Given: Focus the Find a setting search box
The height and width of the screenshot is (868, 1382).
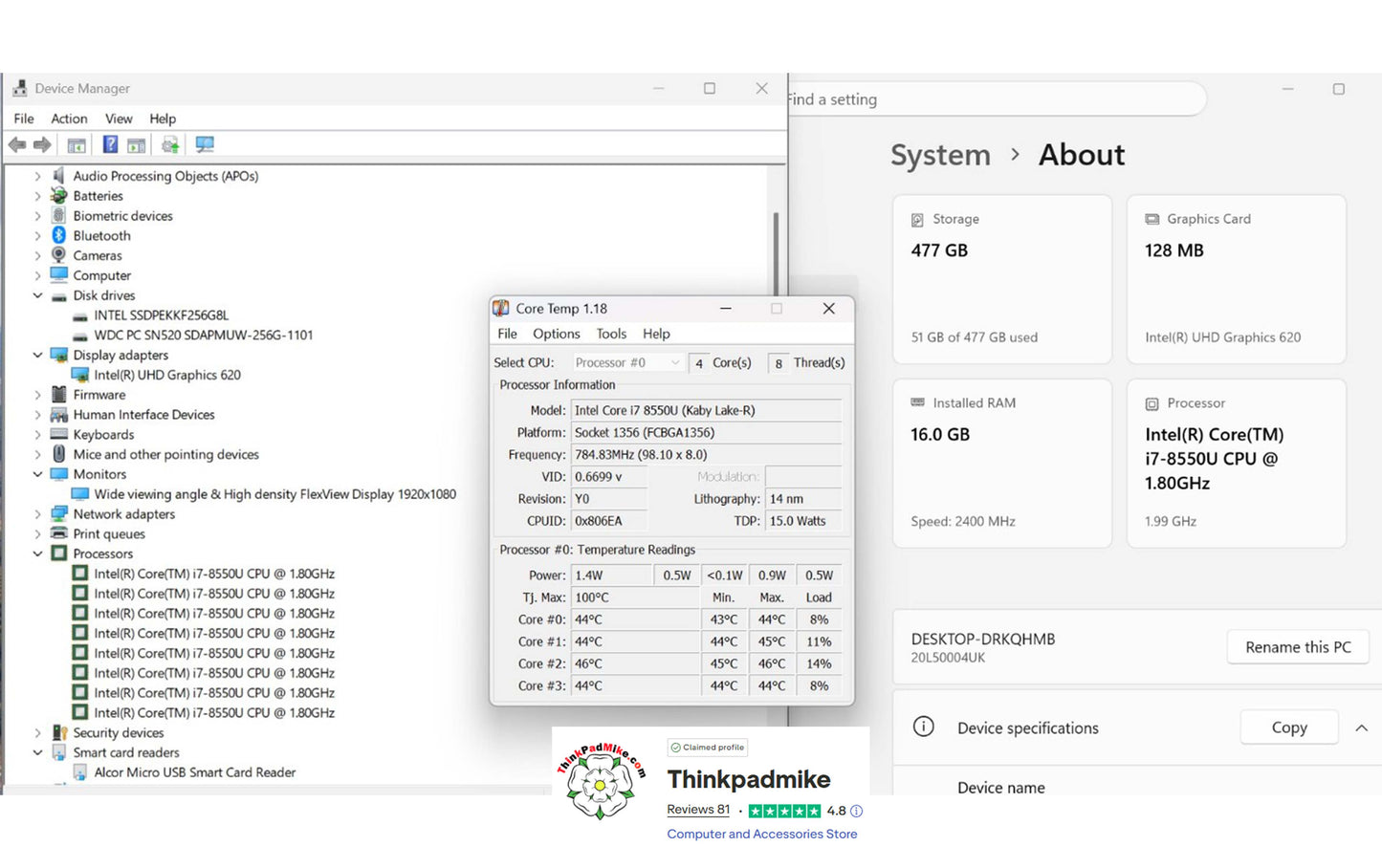Looking at the screenshot, I should [x=995, y=99].
